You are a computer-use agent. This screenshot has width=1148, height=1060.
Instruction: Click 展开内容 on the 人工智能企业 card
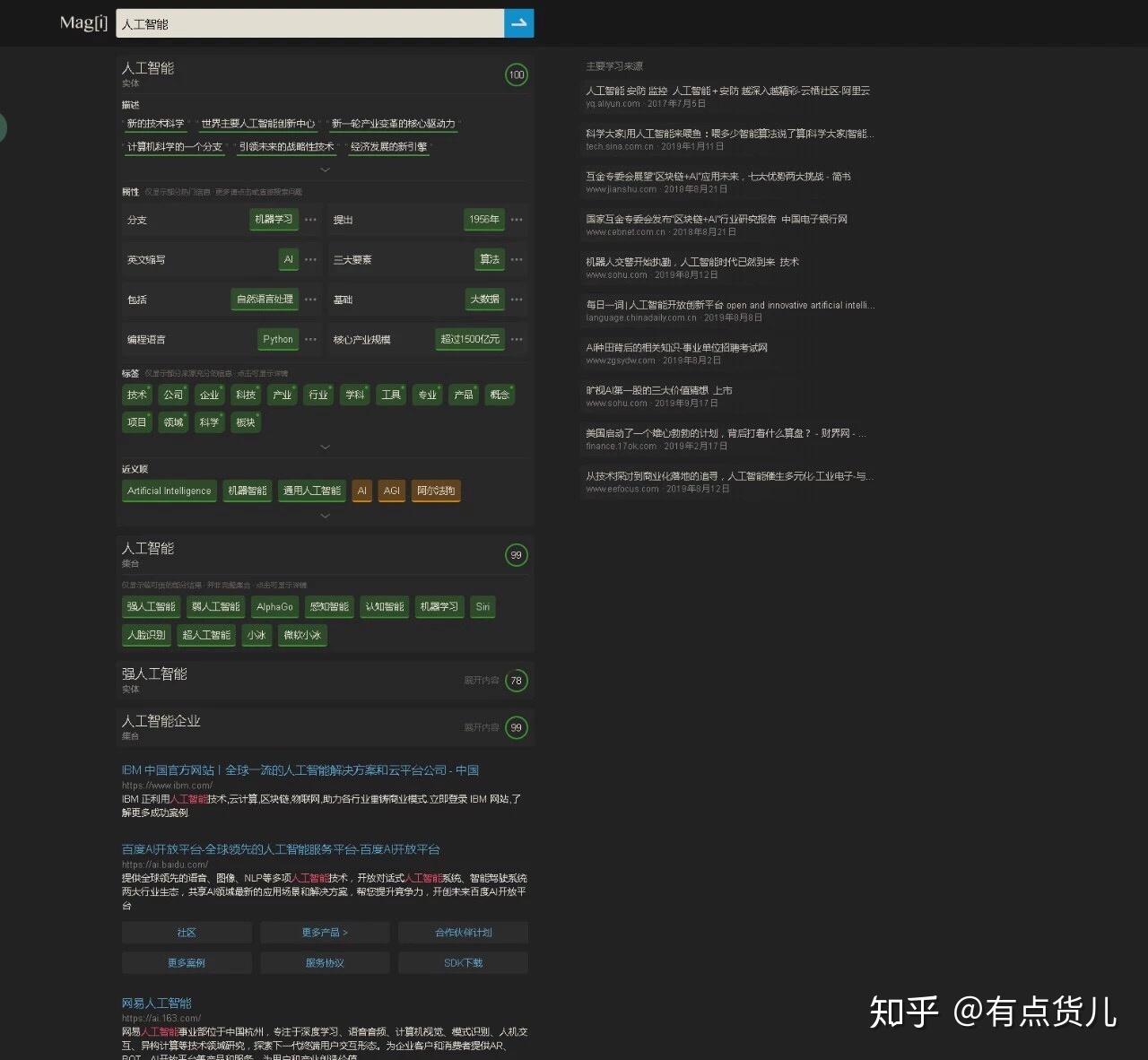coord(483,727)
